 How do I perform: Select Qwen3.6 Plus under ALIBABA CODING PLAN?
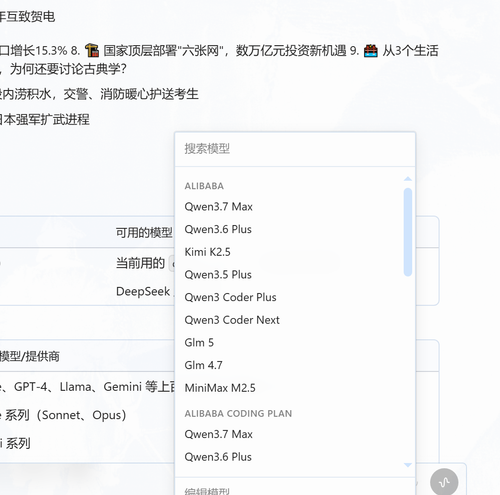coord(218,457)
